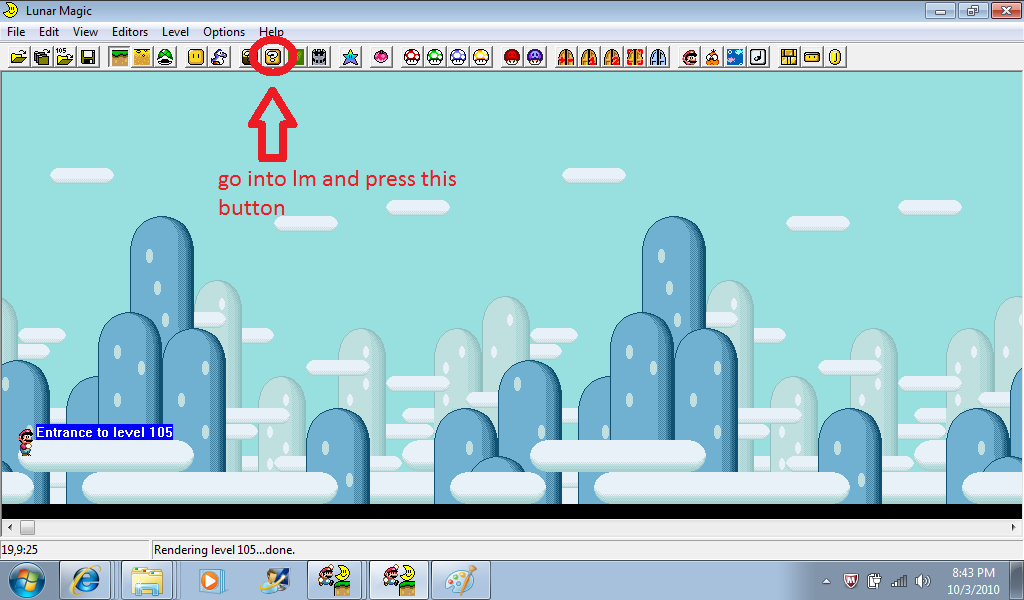Screen dimensions: 1024x600
Task: Open the rainbow star palette editor
Action: (x=351, y=57)
